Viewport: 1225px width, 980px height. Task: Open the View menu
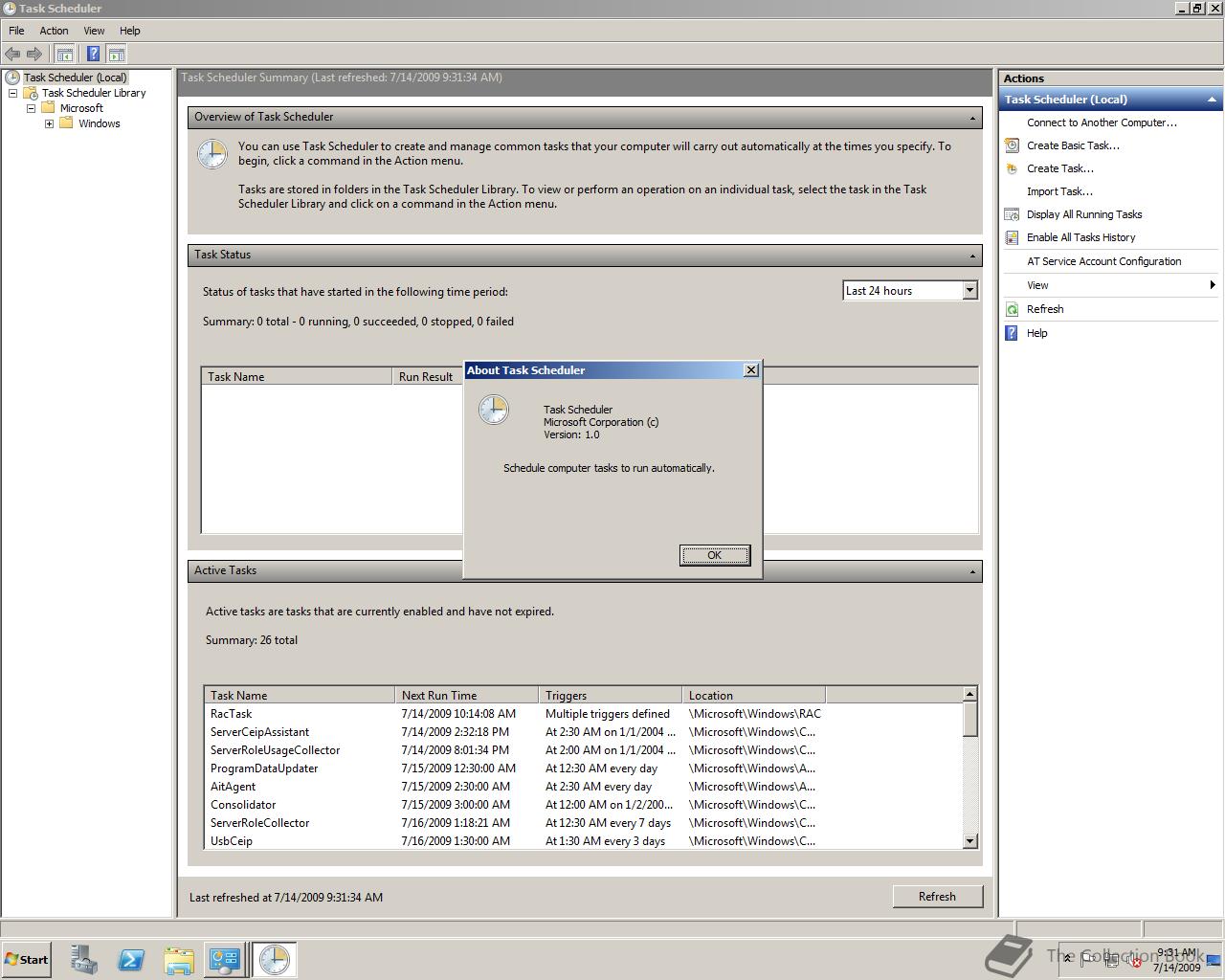coord(94,31)
